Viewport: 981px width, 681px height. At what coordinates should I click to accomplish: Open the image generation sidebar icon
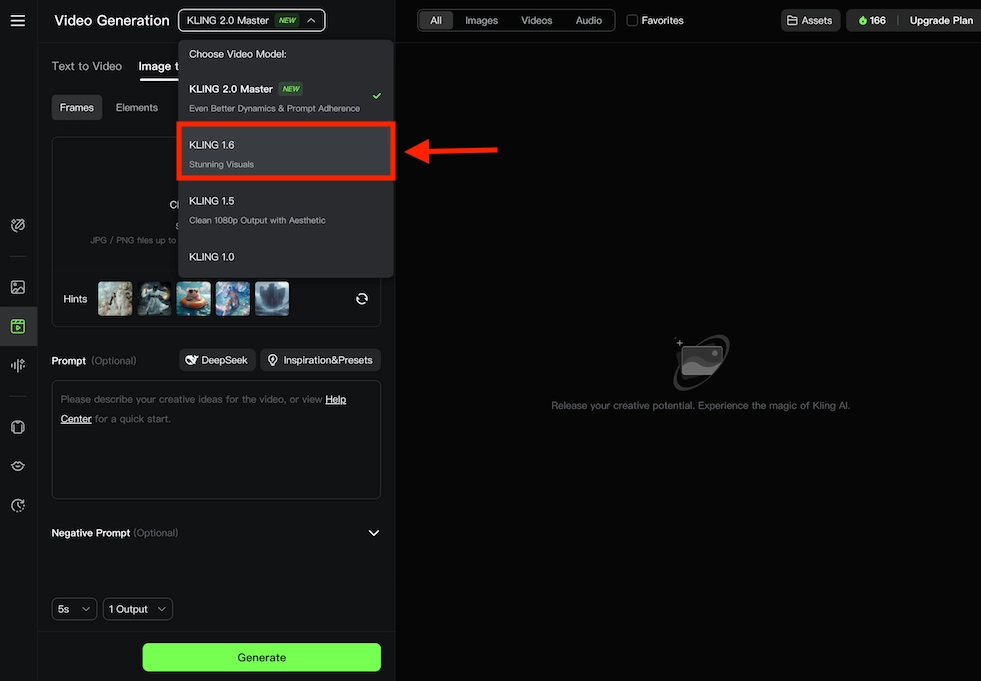click(x=18, y=287)
